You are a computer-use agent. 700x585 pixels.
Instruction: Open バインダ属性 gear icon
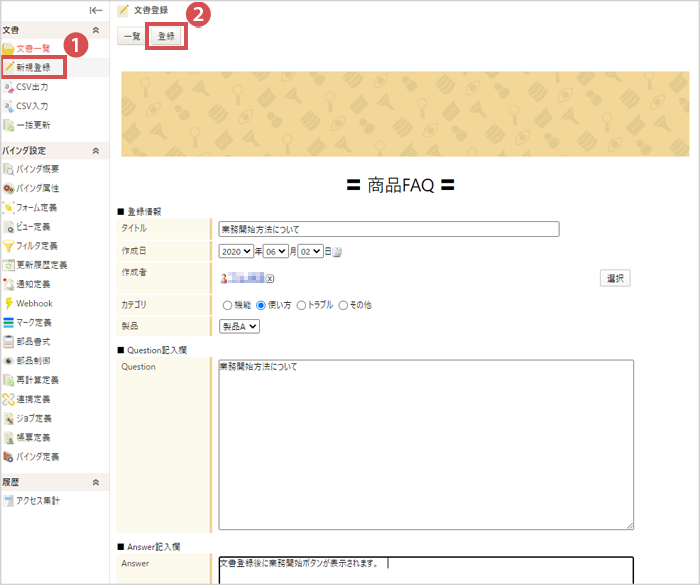[8, 188]
